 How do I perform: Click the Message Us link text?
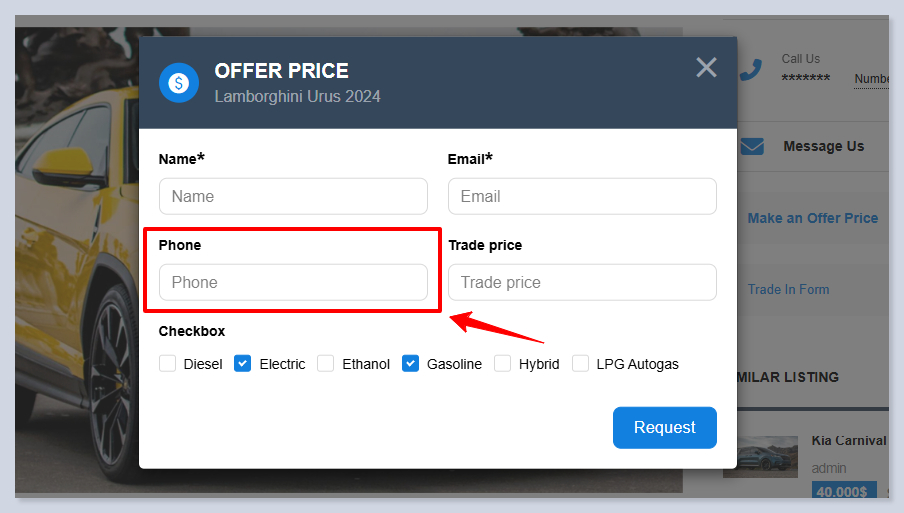(823, 146)
